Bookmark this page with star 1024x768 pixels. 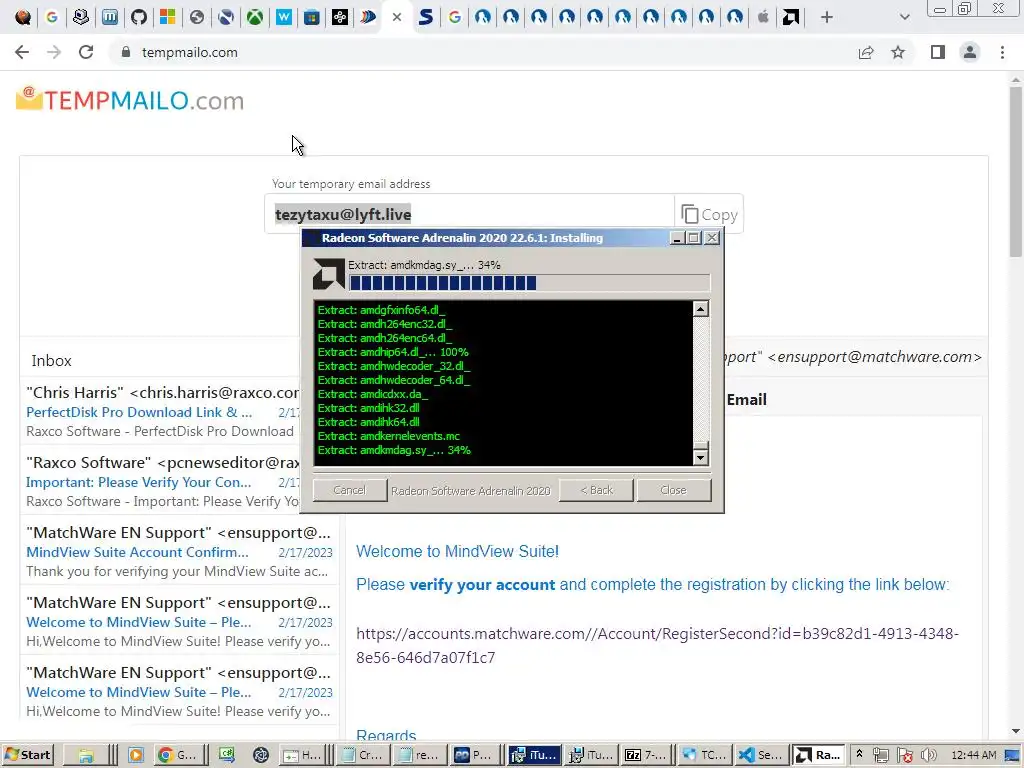click(x=898, y=52)
